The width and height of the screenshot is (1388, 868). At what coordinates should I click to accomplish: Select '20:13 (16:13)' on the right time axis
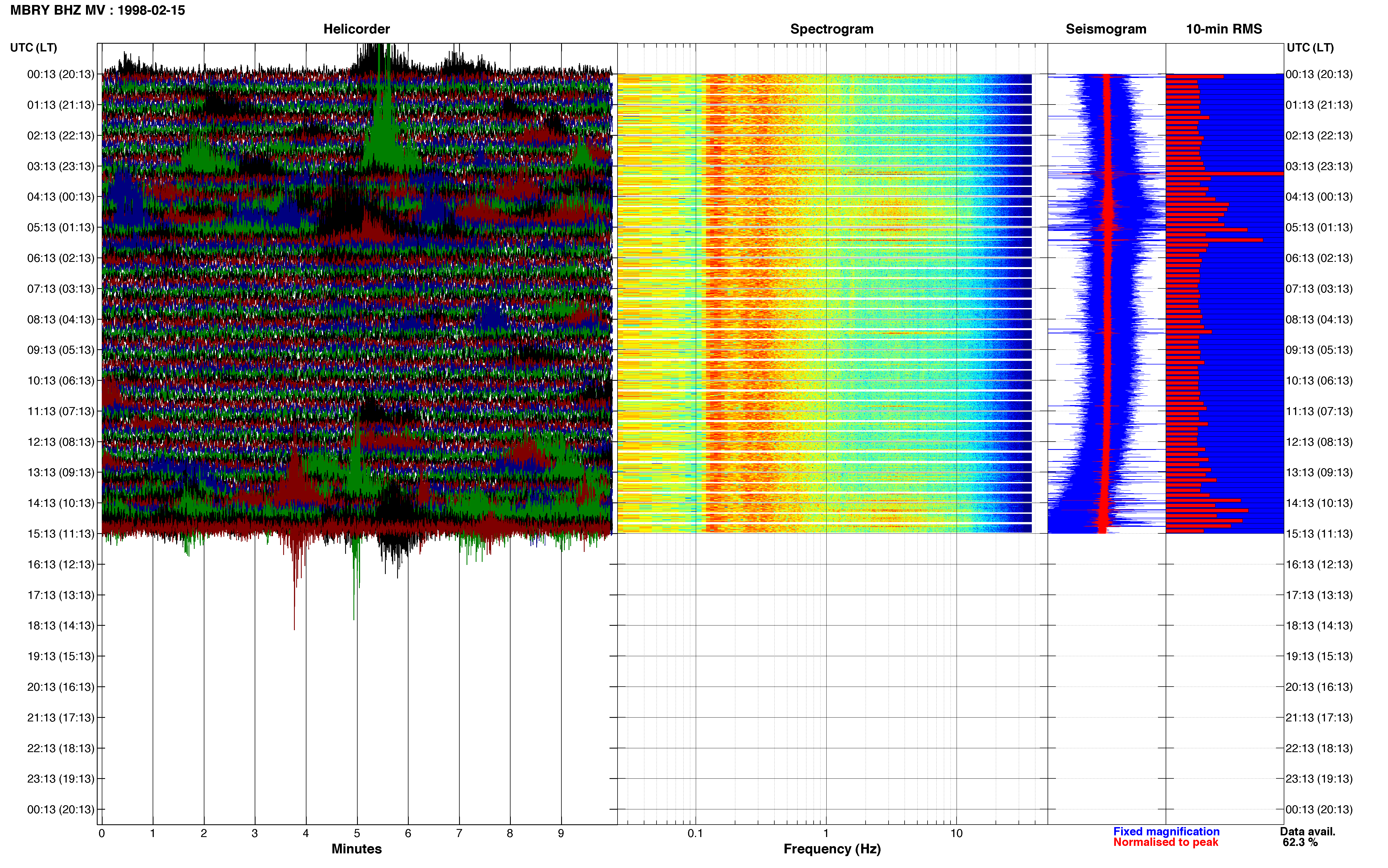coord(1319,687)
